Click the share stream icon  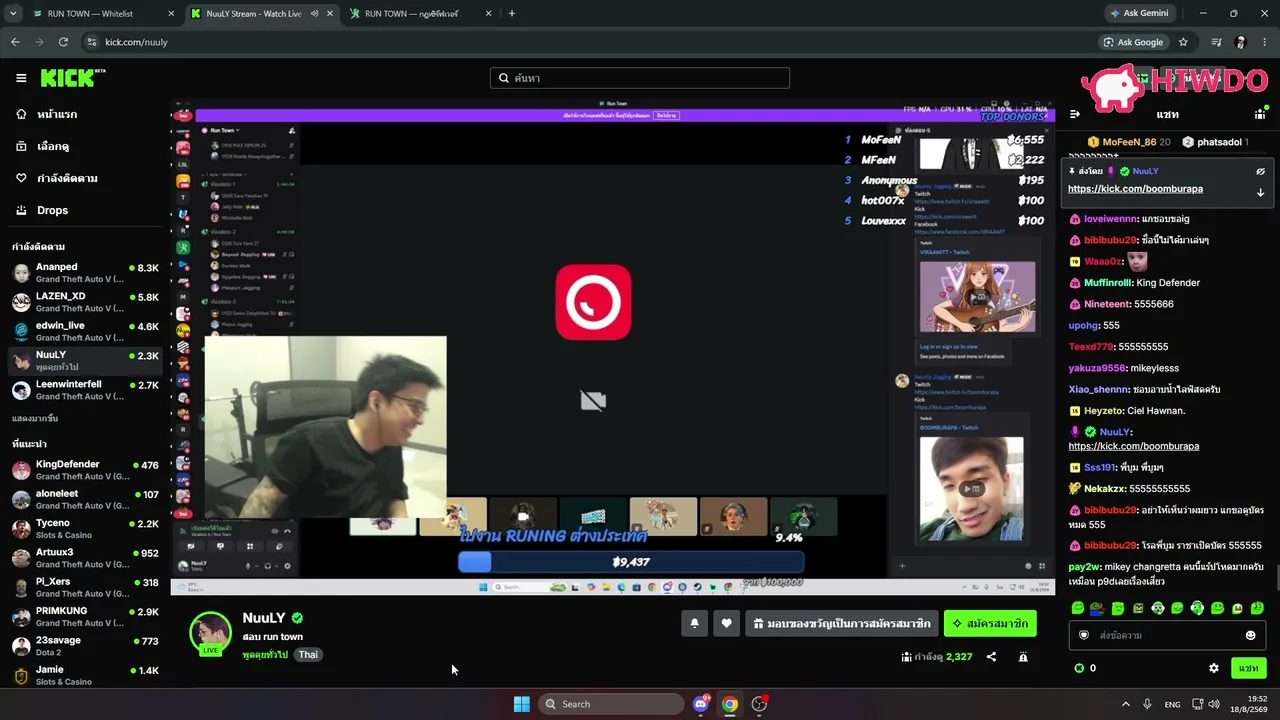coord(991,657)
